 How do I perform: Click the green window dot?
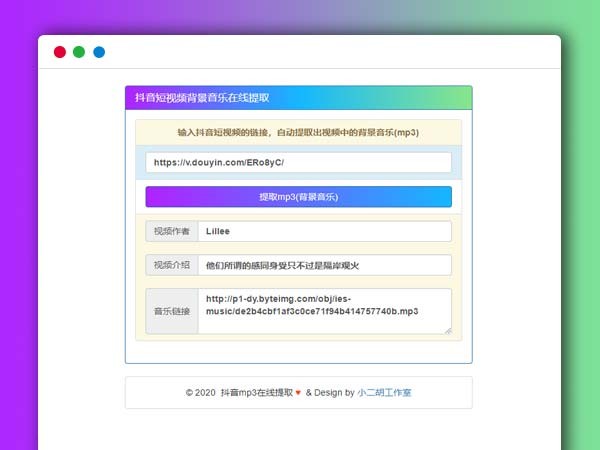[x=79, y=52]
